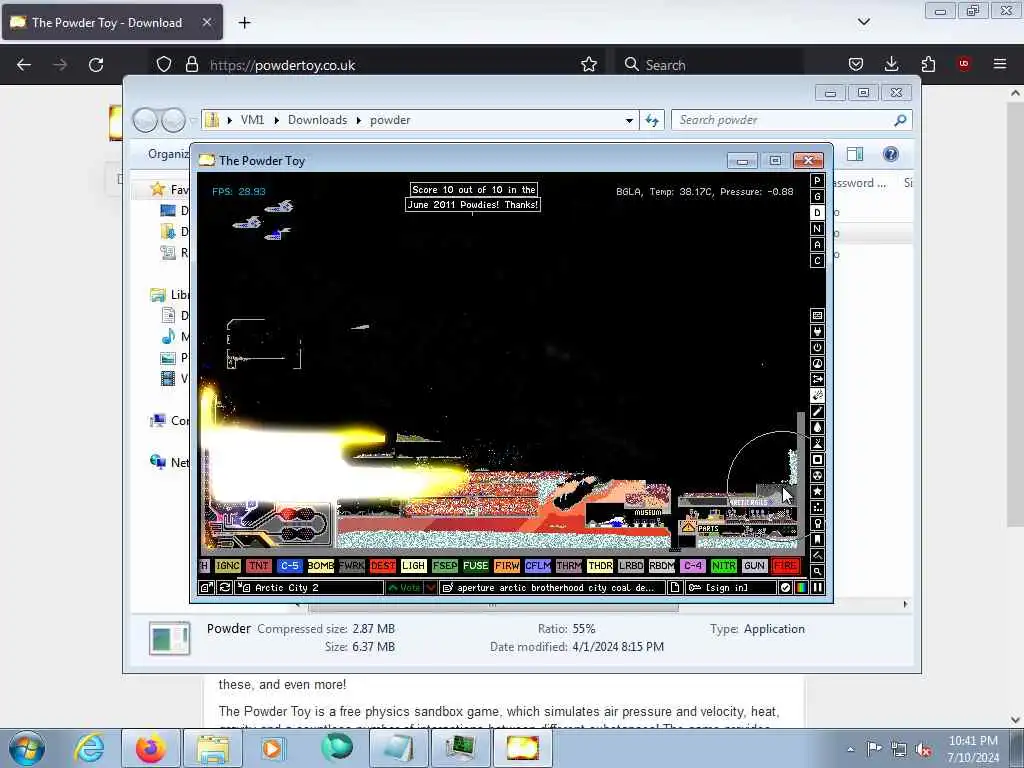1024x768 pixels.
Task: Click the Arctic City 2 save button
Action: pos(310,588)
